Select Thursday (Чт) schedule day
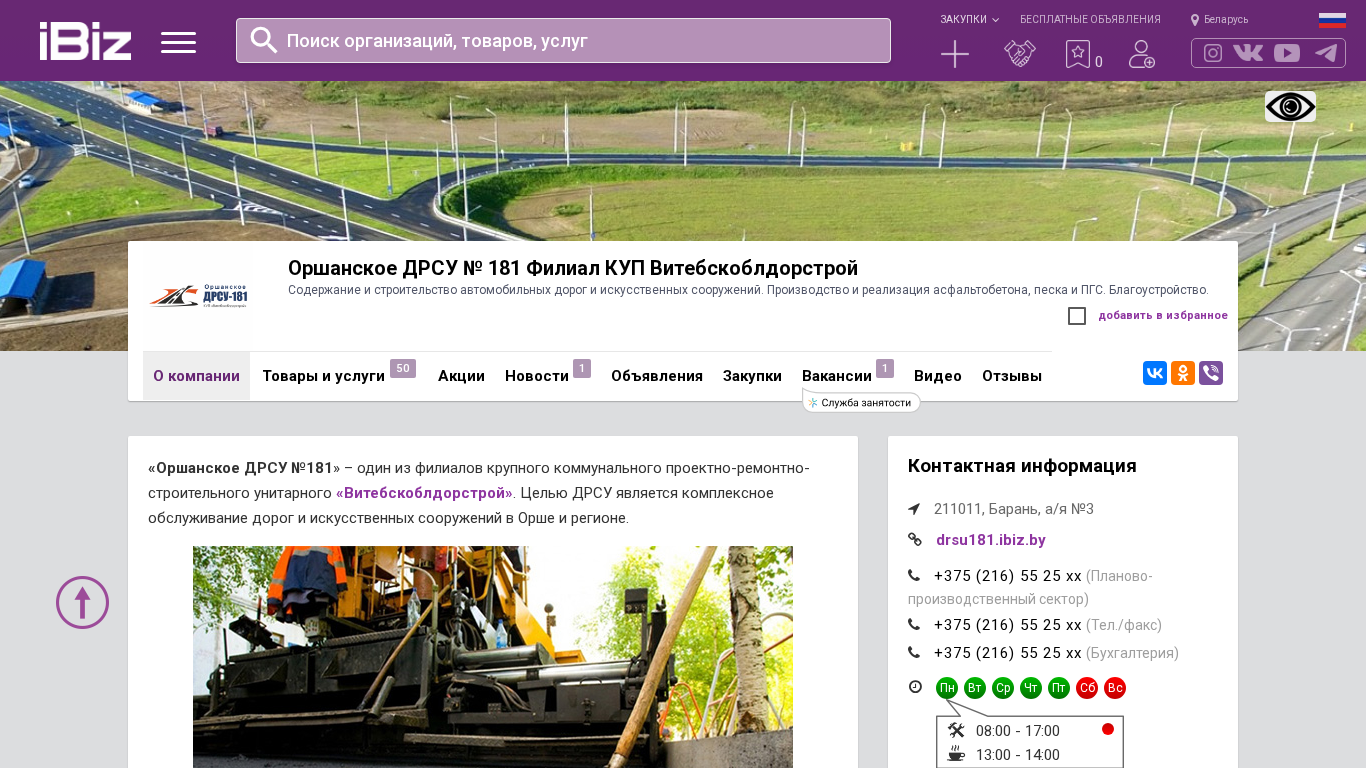 (x=1031, y=688)
